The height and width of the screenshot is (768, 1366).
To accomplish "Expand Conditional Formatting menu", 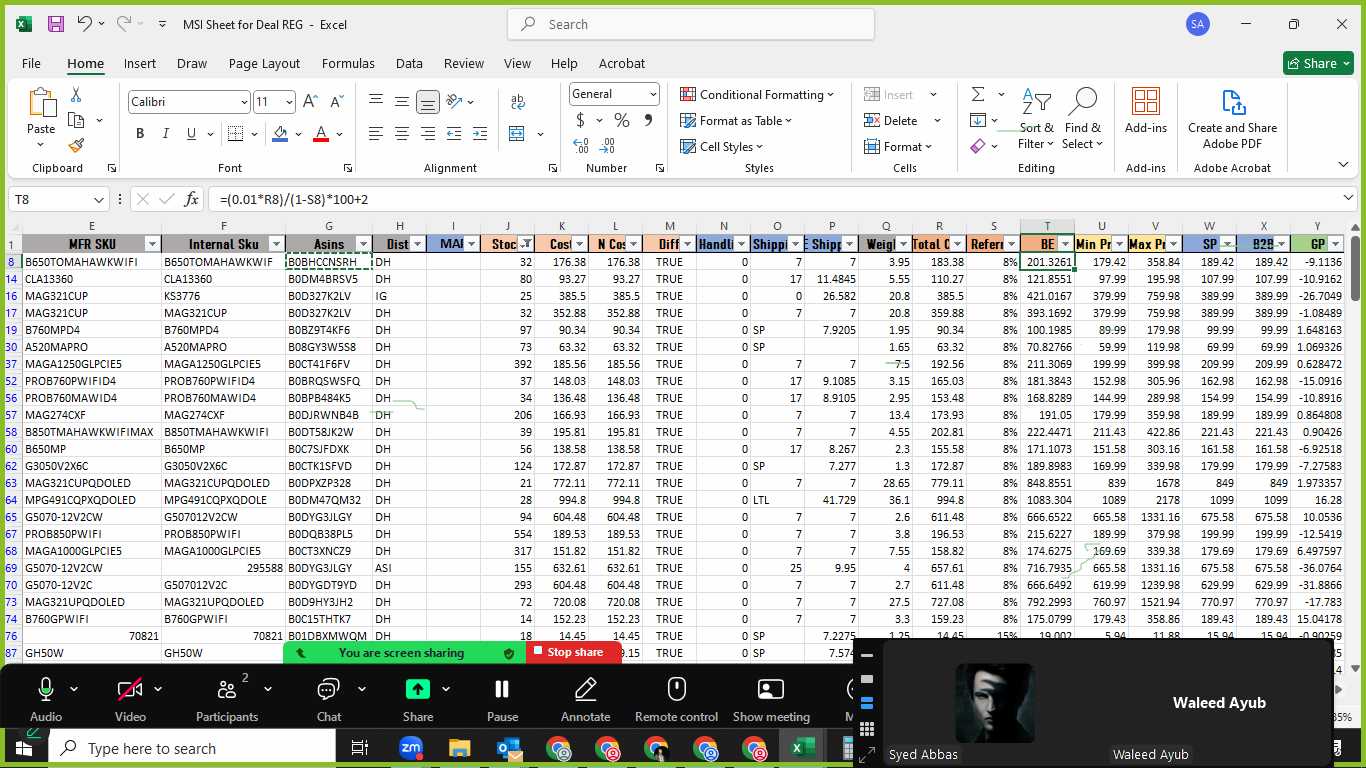I will 757,94.
